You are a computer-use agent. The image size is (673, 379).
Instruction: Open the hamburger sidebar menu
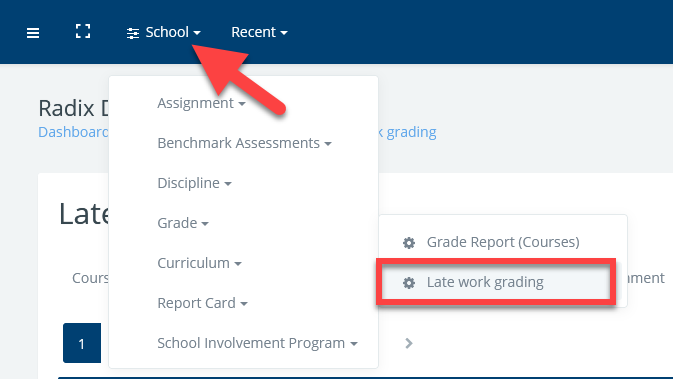33,33
